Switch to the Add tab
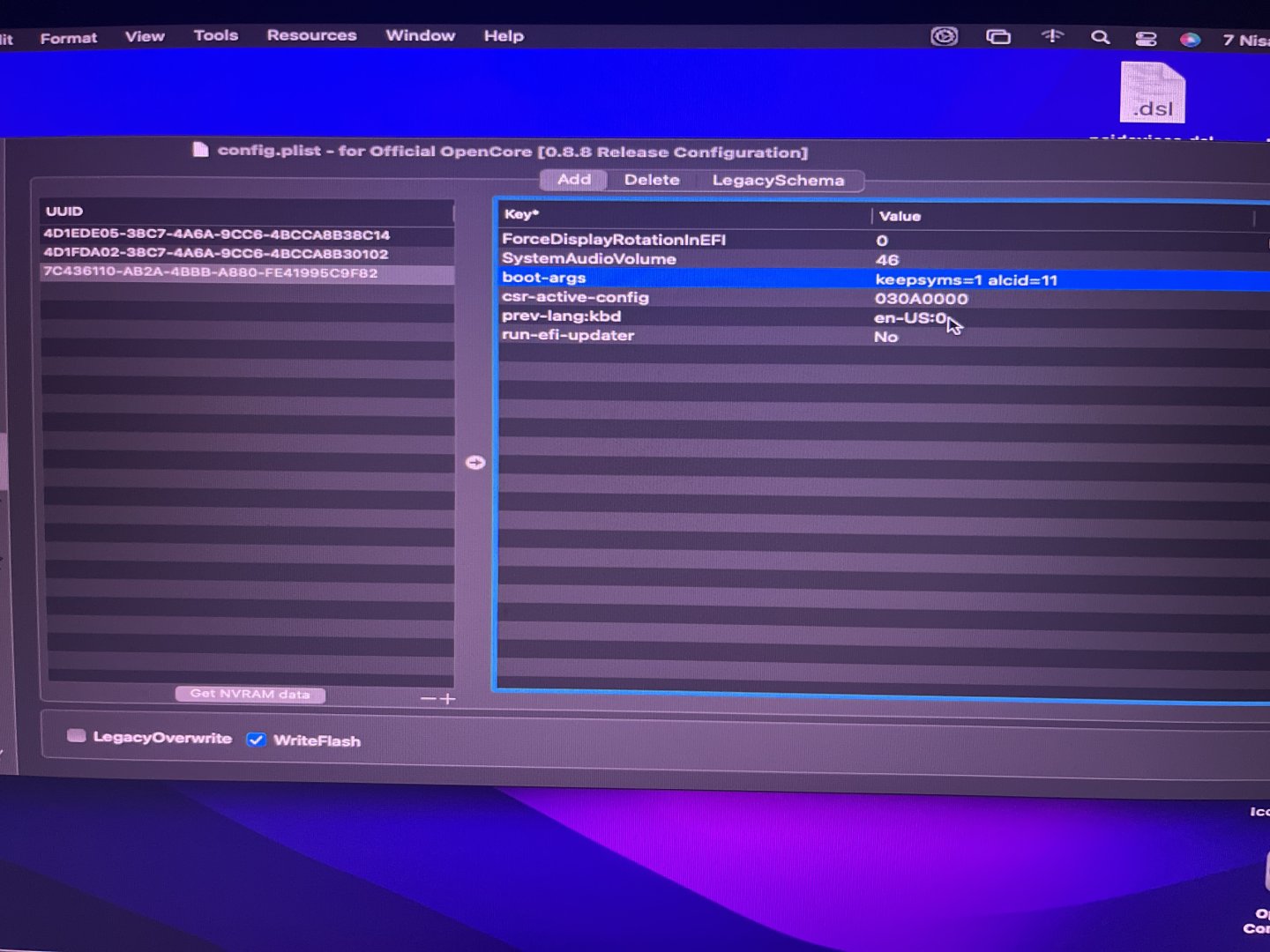 (x=574, y=179)
